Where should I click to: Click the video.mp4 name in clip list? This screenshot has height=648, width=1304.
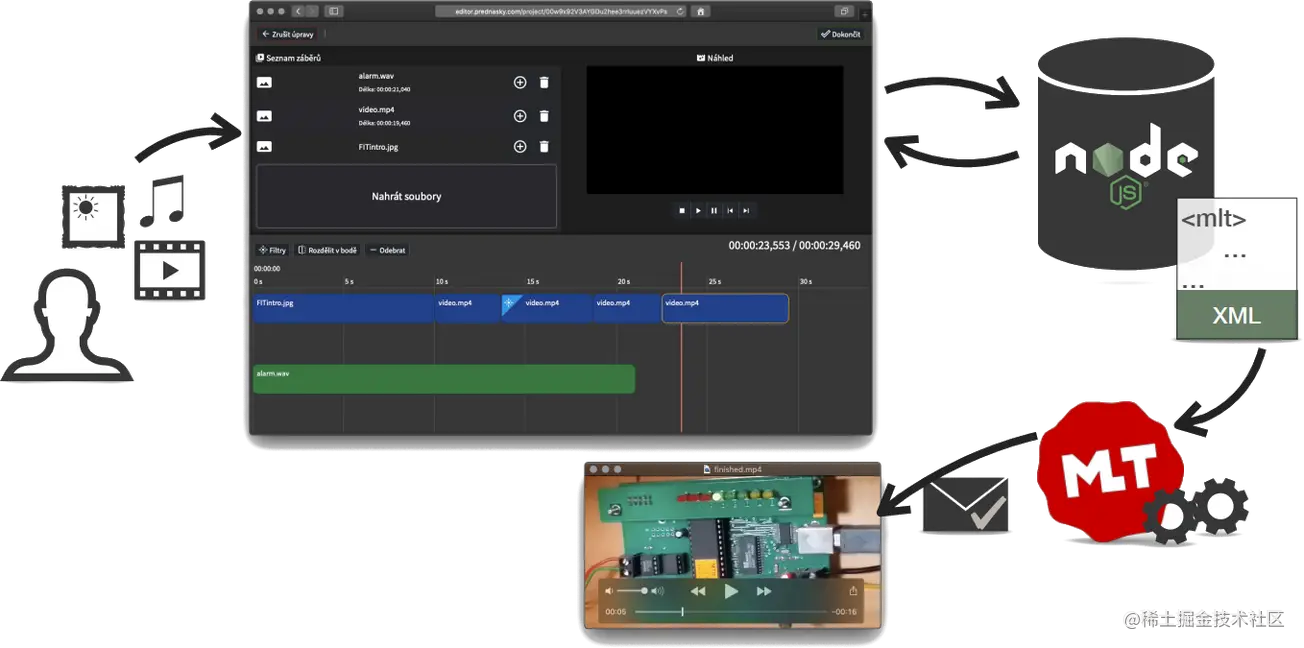(376, 109)
